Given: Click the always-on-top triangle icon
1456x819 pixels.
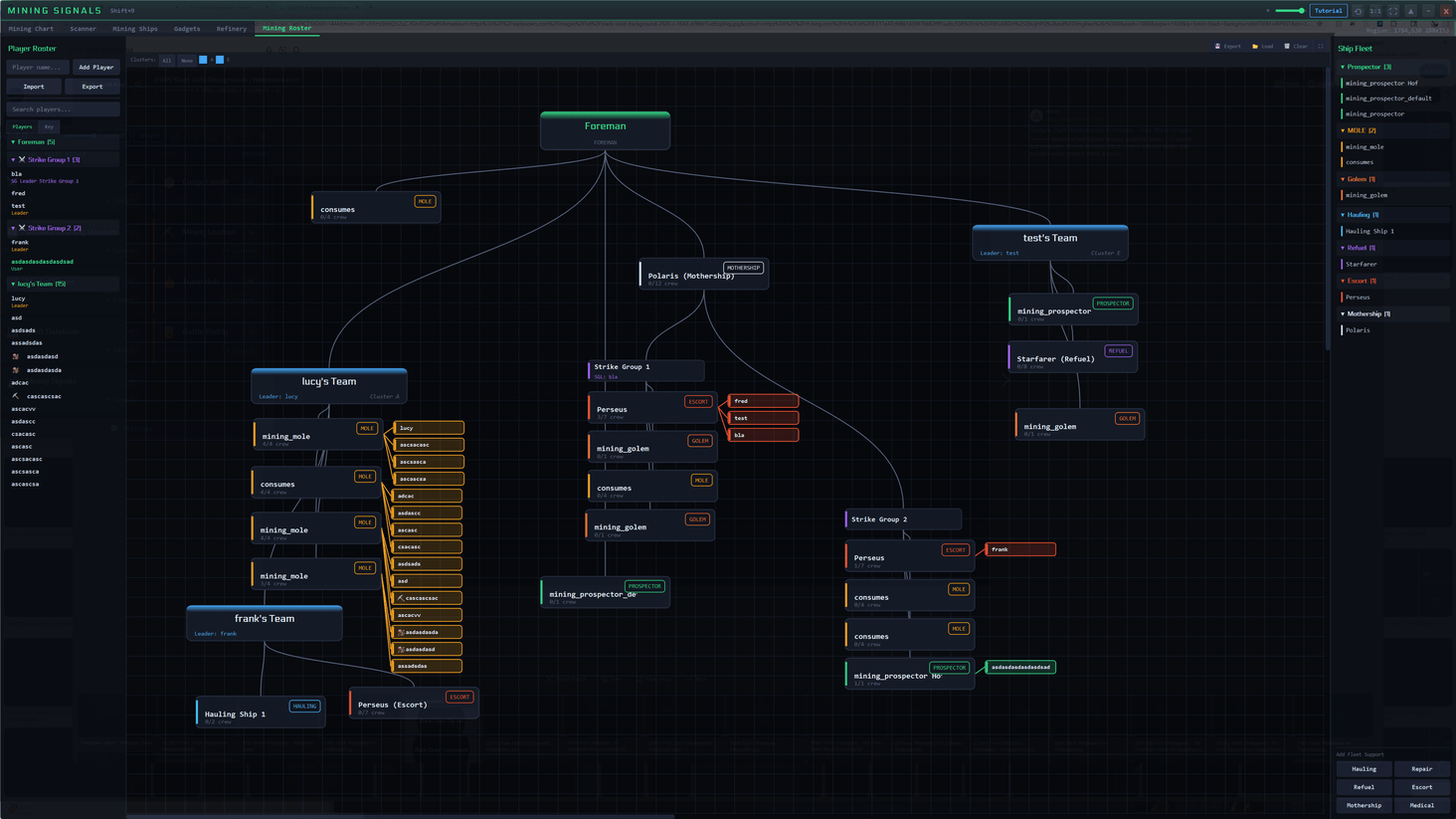Looking at the screenshot, I should pos(1410,11).
